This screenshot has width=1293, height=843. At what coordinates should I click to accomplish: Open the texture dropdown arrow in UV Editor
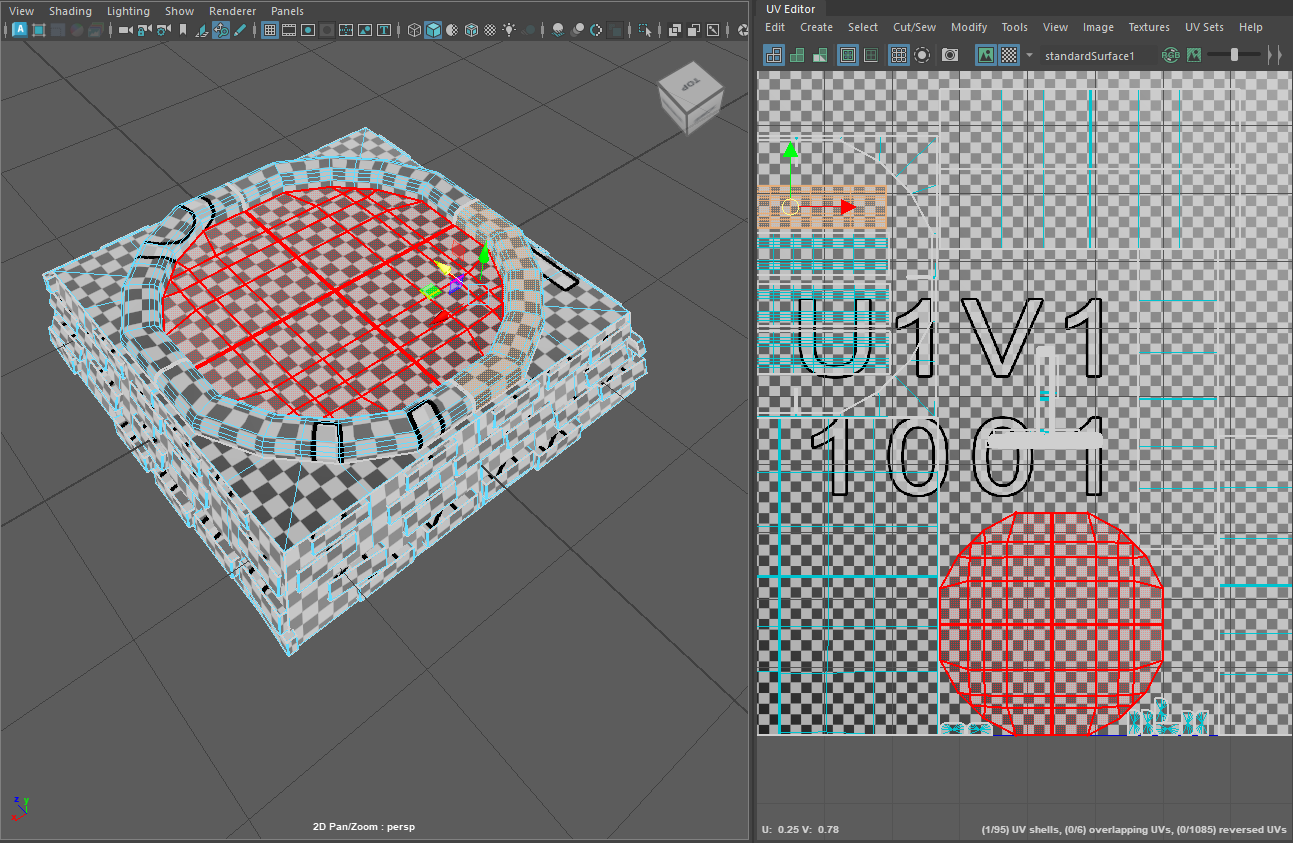click(x=1030, y=55)
